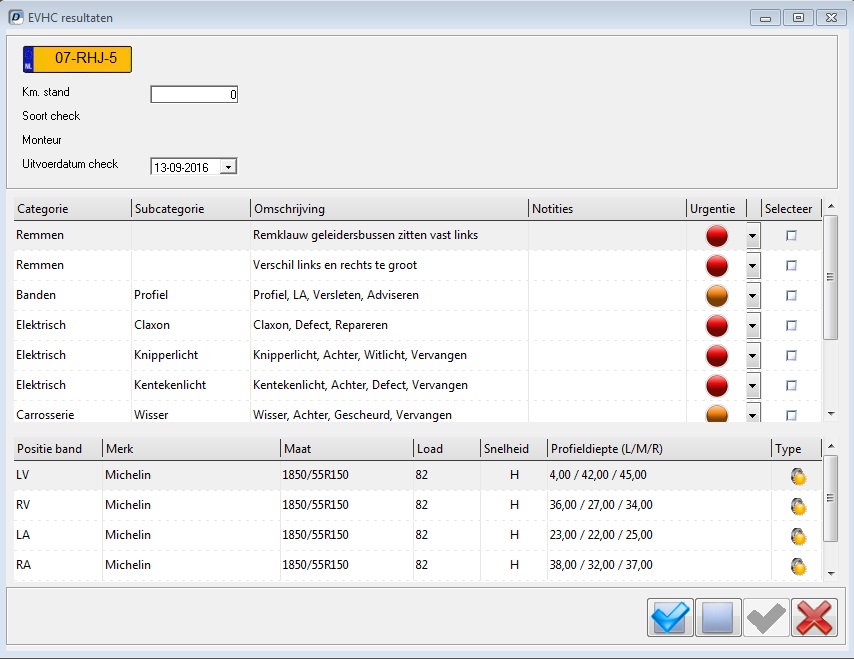Check the Knipperlicht, Achter, Witlicht row box
The height and width of the screenshot is (659, 854).
pyautogui.click(x=791, y=355)
